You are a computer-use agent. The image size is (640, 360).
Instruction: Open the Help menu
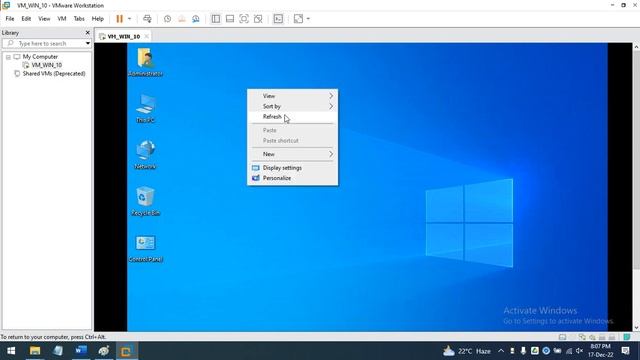tap(98, 19)
